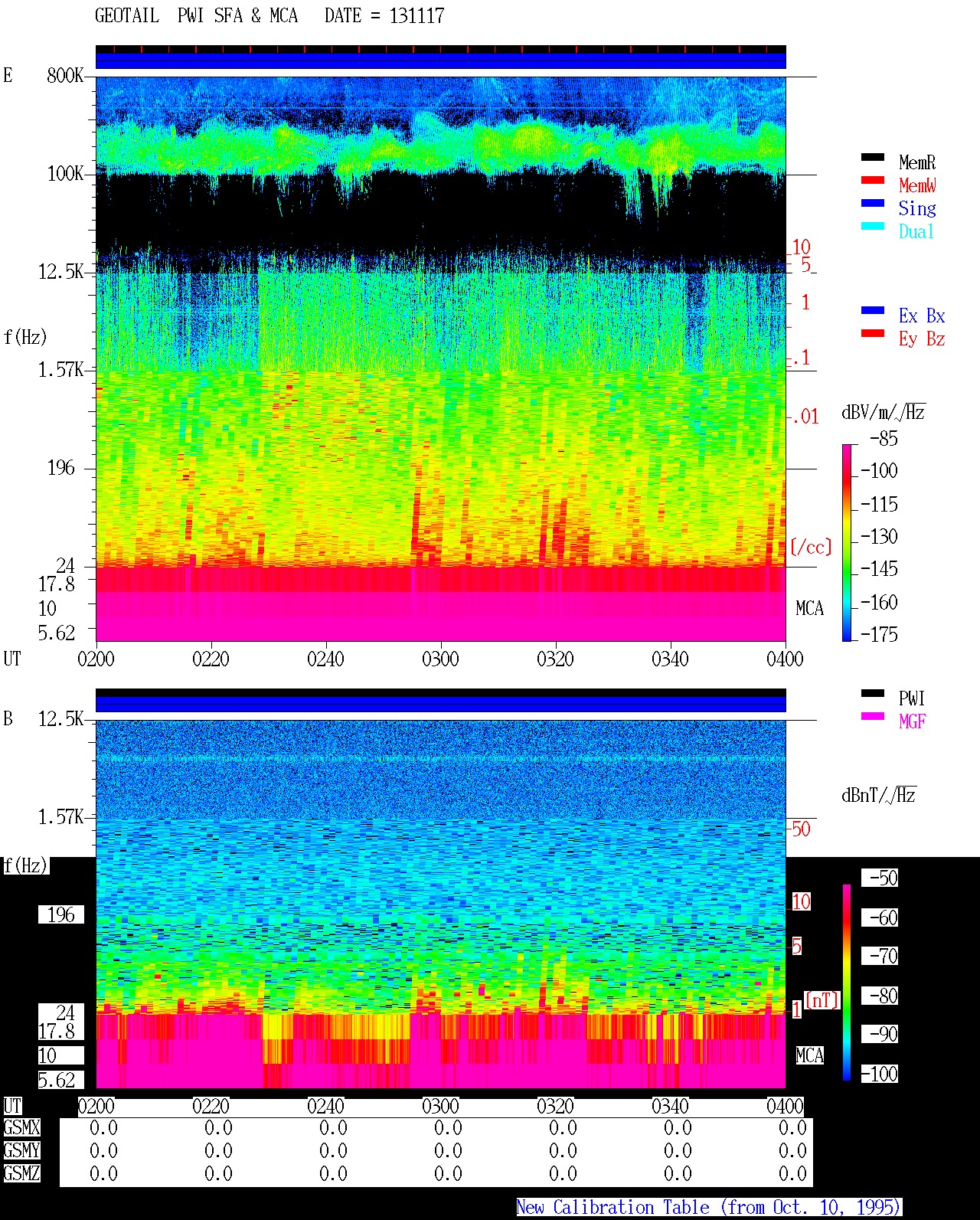The image size is (980, 1220).
Task: Click the 5.62 label on the E panel
Action: coord(57,633)
